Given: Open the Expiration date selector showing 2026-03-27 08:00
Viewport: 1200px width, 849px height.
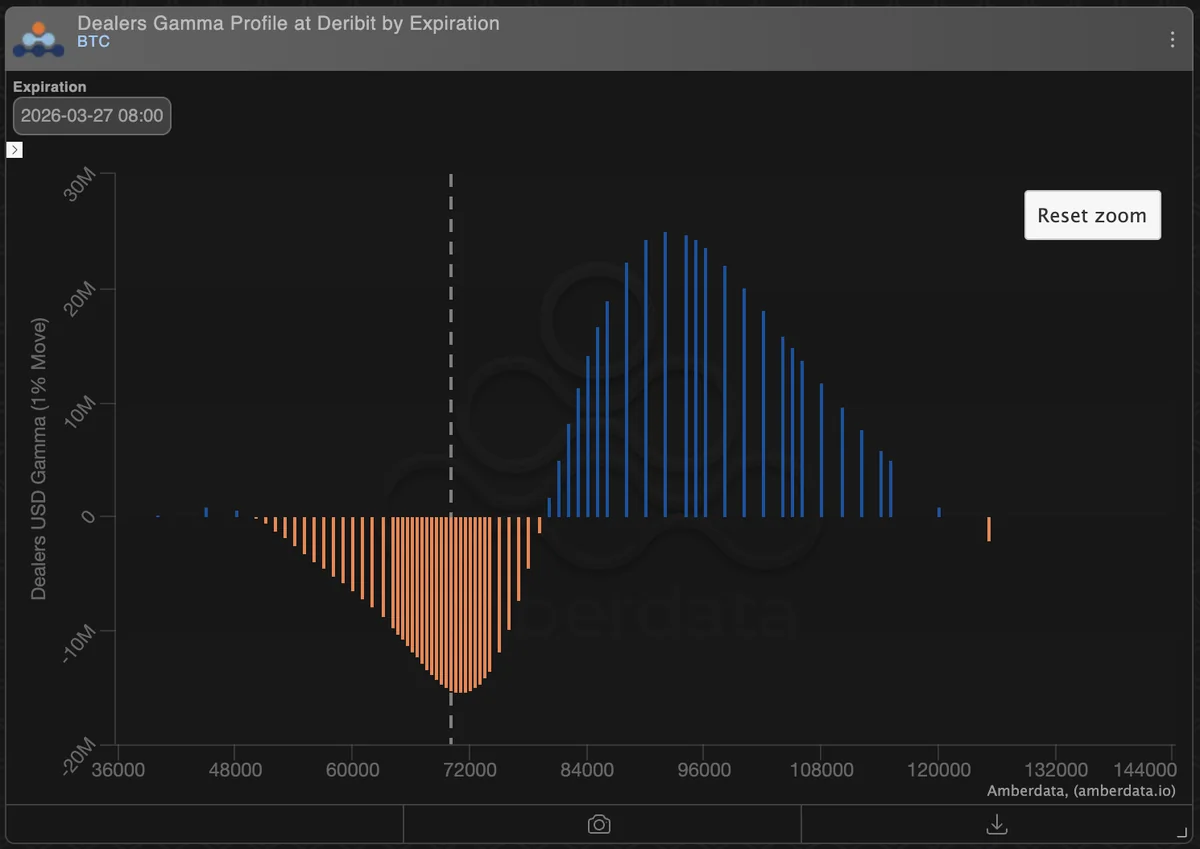Looking at the screenshot, I should (91, 115).
